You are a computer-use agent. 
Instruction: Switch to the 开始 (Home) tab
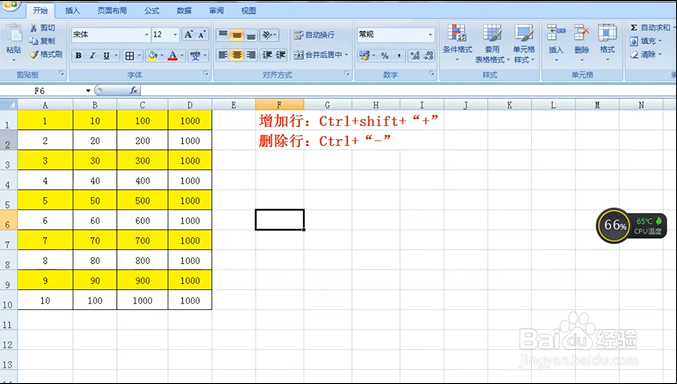[41, 10]
